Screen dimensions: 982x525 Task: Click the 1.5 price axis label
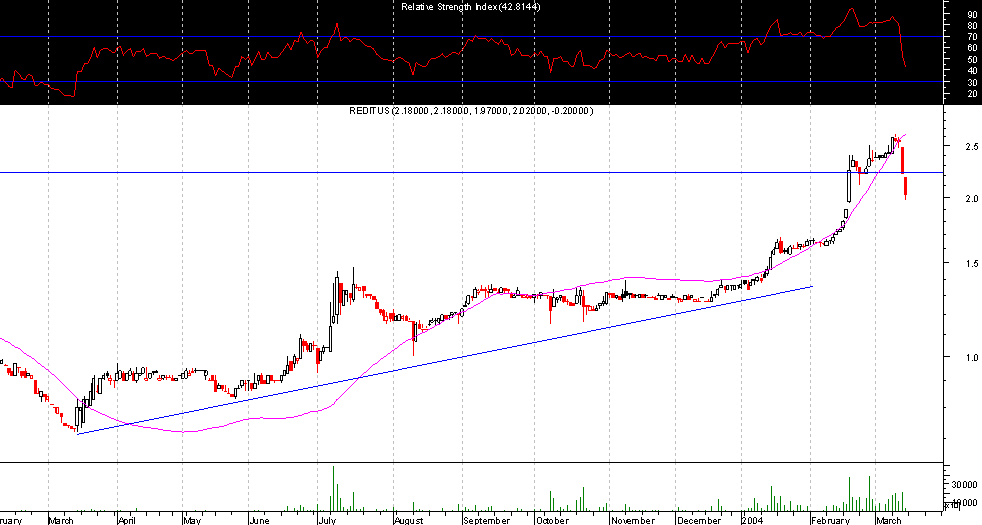(x=972, y=264)
